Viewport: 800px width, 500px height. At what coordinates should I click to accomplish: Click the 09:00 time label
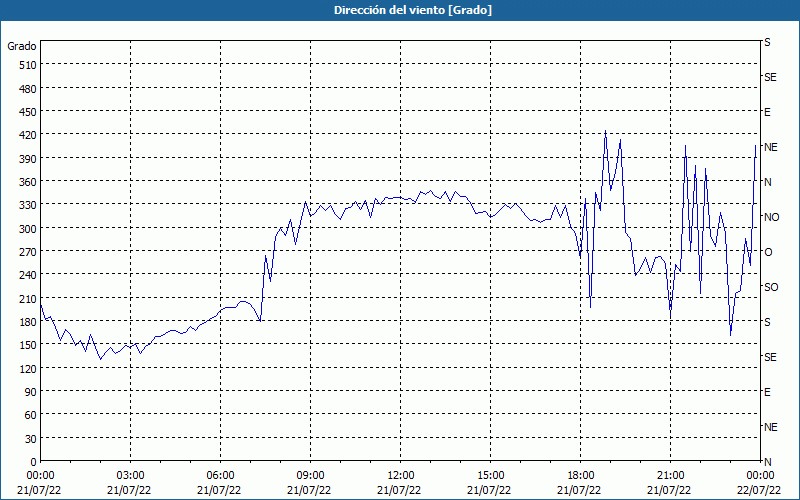310,476
